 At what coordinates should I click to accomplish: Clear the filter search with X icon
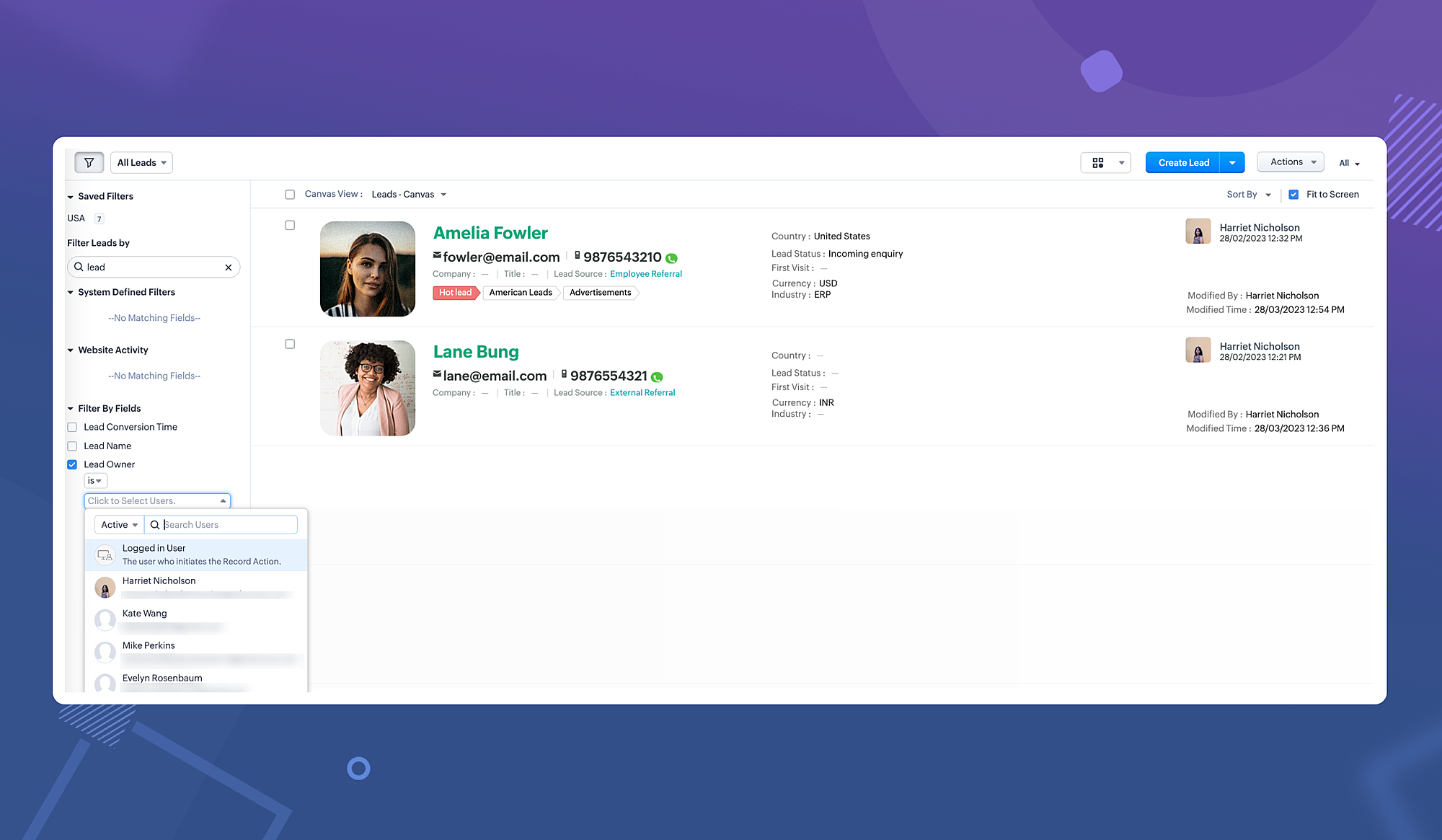coord(229,268)
